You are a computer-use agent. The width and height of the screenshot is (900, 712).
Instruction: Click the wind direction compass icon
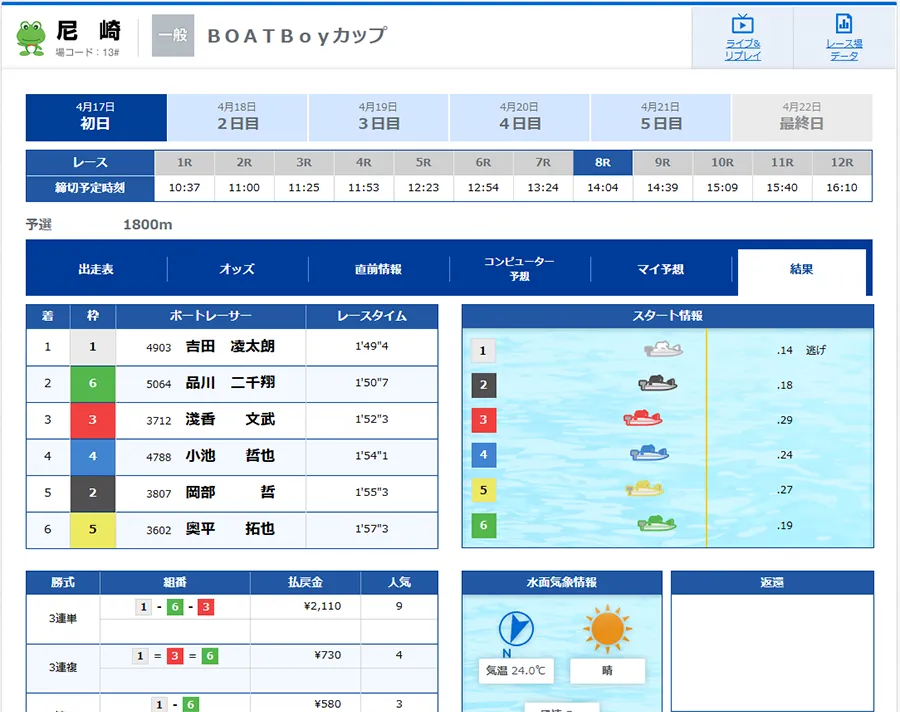click(516, 630)
